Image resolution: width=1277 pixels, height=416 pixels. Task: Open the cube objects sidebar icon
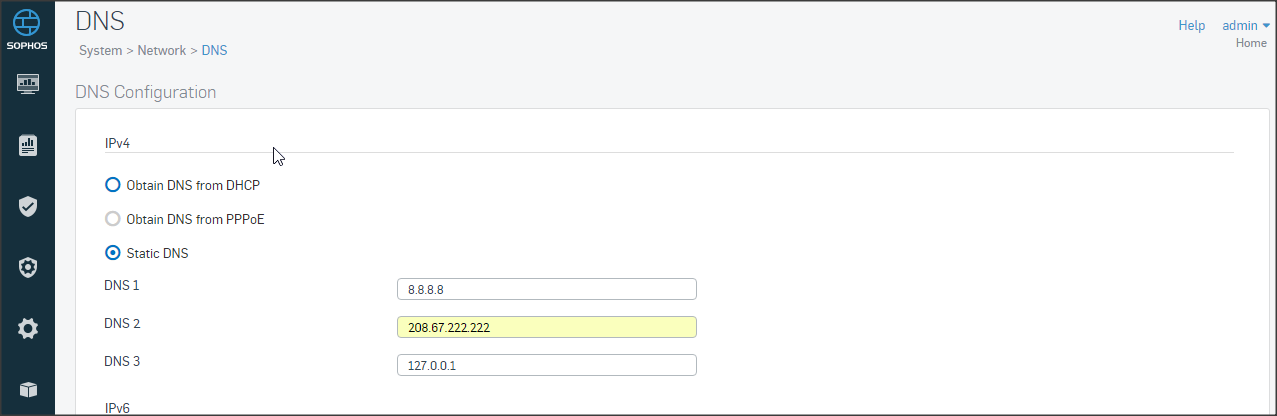click(x=28, y=389)
